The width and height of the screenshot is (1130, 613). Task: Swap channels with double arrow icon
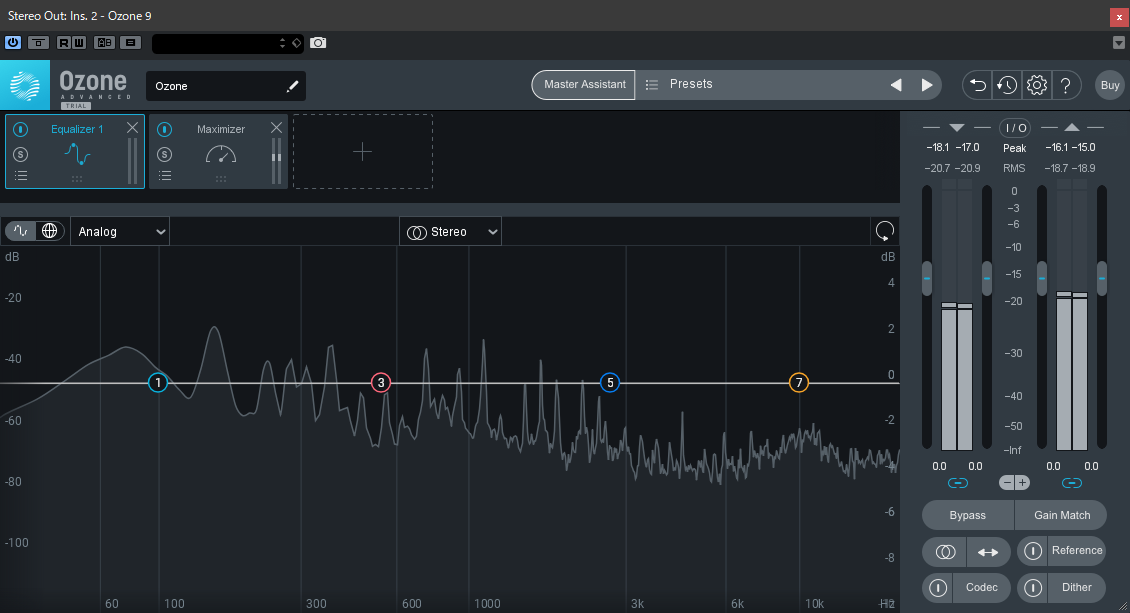pyautogui.click(x=988, y=552)
